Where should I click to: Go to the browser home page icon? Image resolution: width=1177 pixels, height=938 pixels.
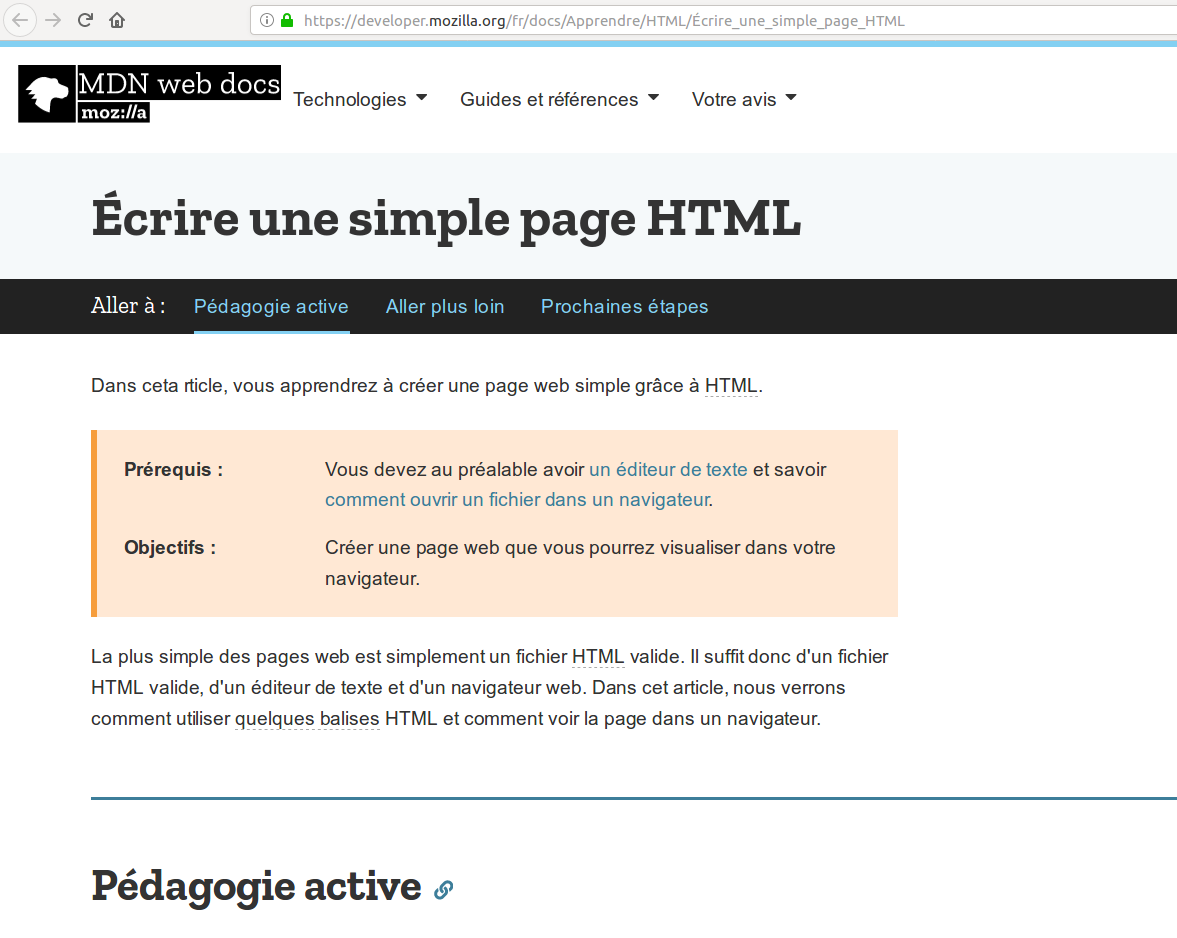[x=117, y=20]
